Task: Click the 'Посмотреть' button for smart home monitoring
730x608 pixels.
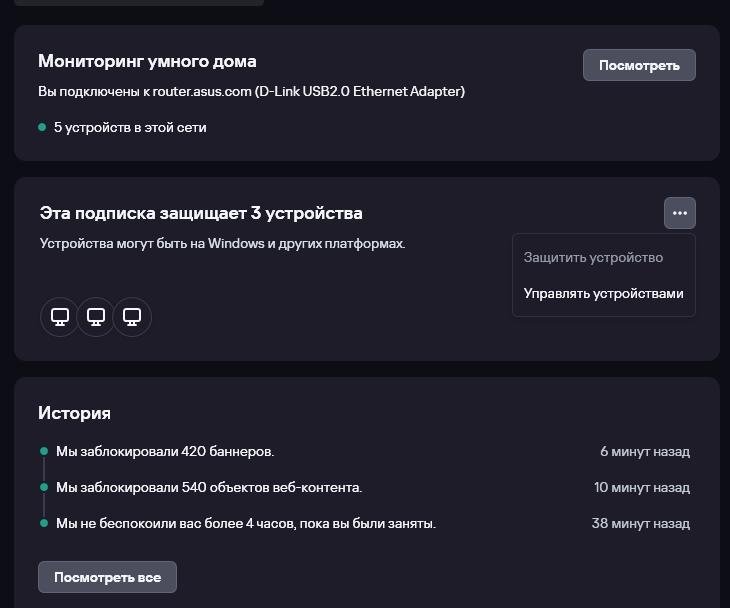Action: click(639, 65)
